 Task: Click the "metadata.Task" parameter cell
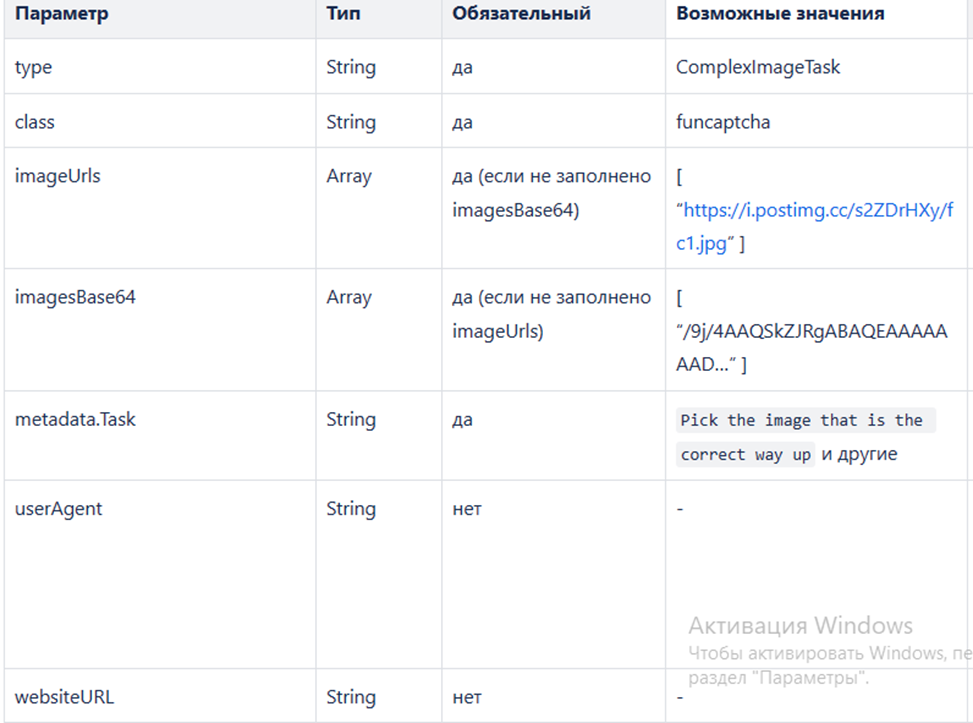(75, 419)
